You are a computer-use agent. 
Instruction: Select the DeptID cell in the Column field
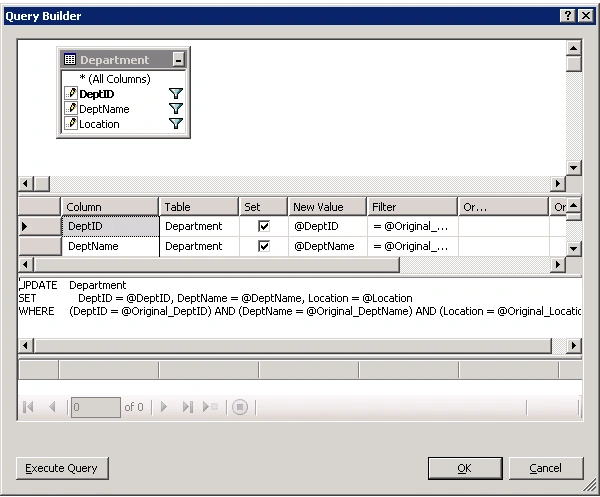(110, 226)
